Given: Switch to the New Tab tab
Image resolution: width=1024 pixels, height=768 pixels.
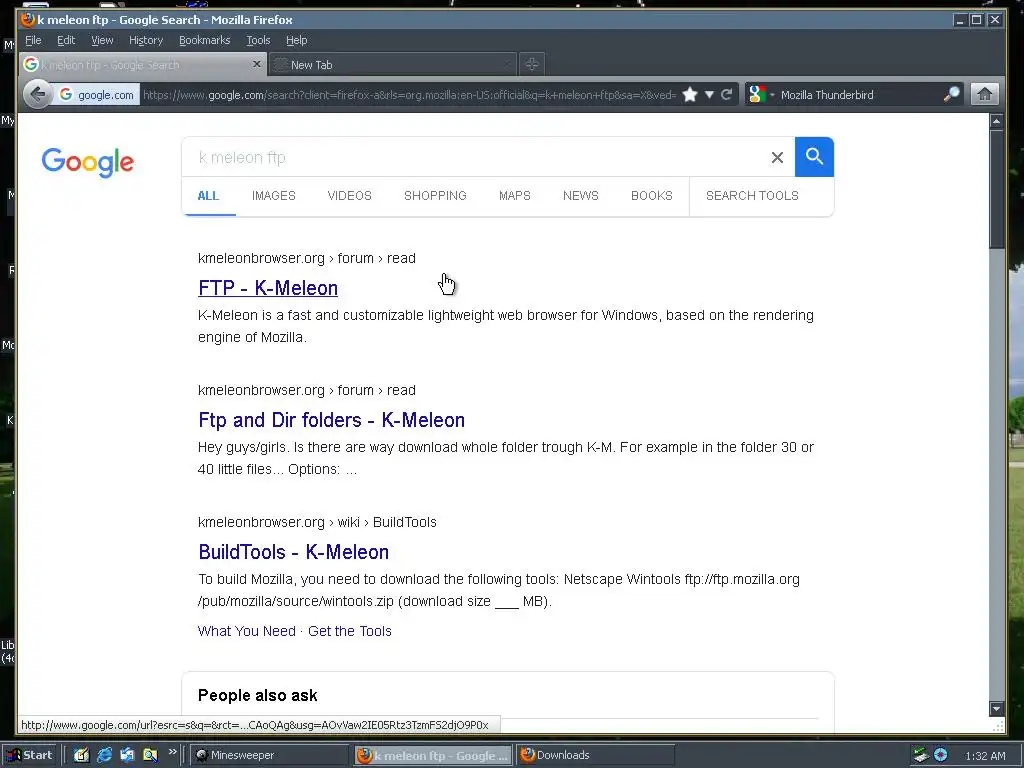Looking at the screenshot, I should point(392,65).
